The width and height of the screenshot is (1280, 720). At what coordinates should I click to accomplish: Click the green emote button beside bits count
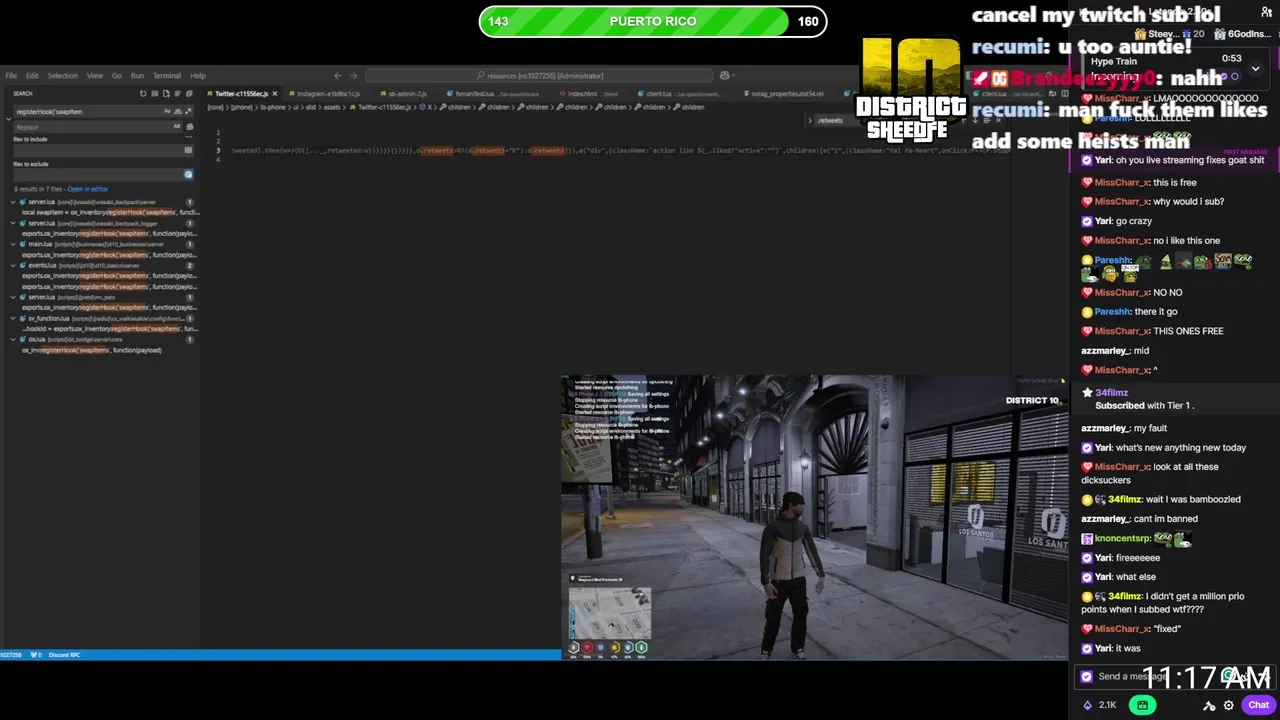click(x=1143, y=705)
